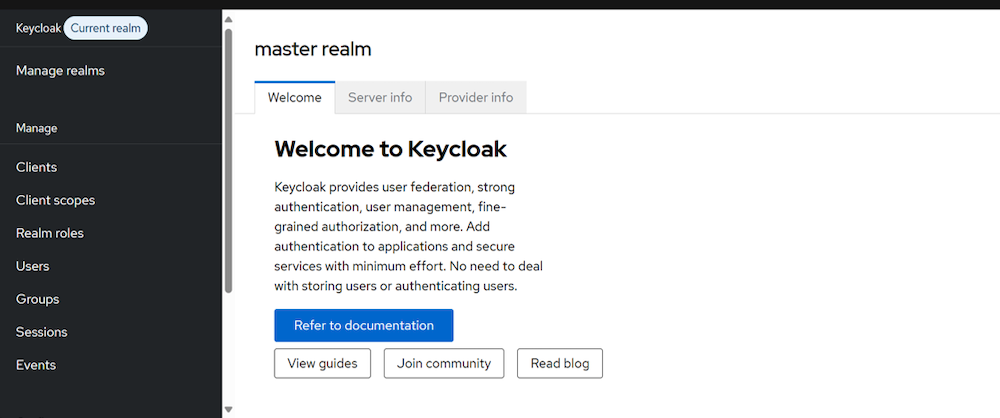
Task: Click the Keycloak label in sidebar header
Action: point(38,28)
